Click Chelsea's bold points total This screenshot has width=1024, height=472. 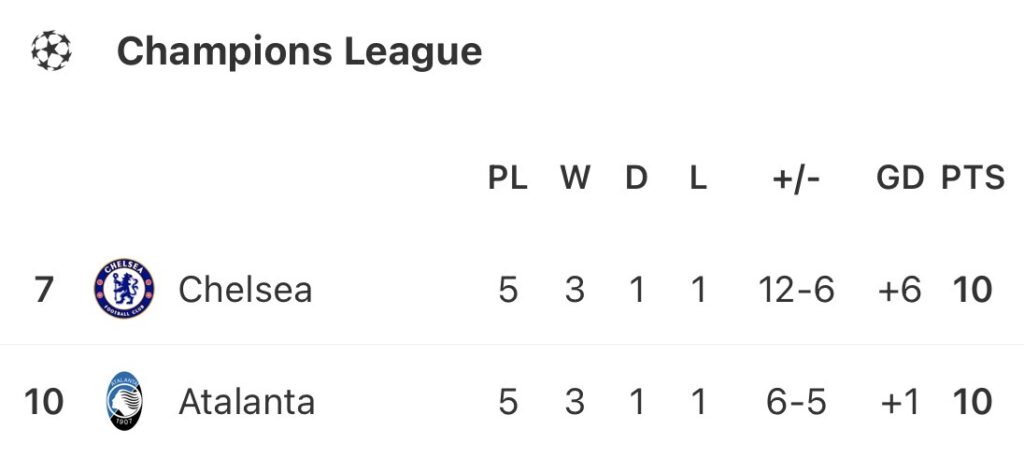click(972, 290)
